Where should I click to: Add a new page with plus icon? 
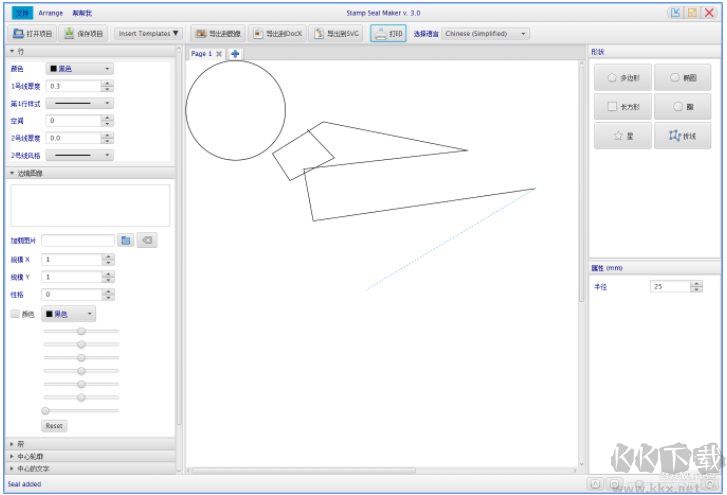235,54
